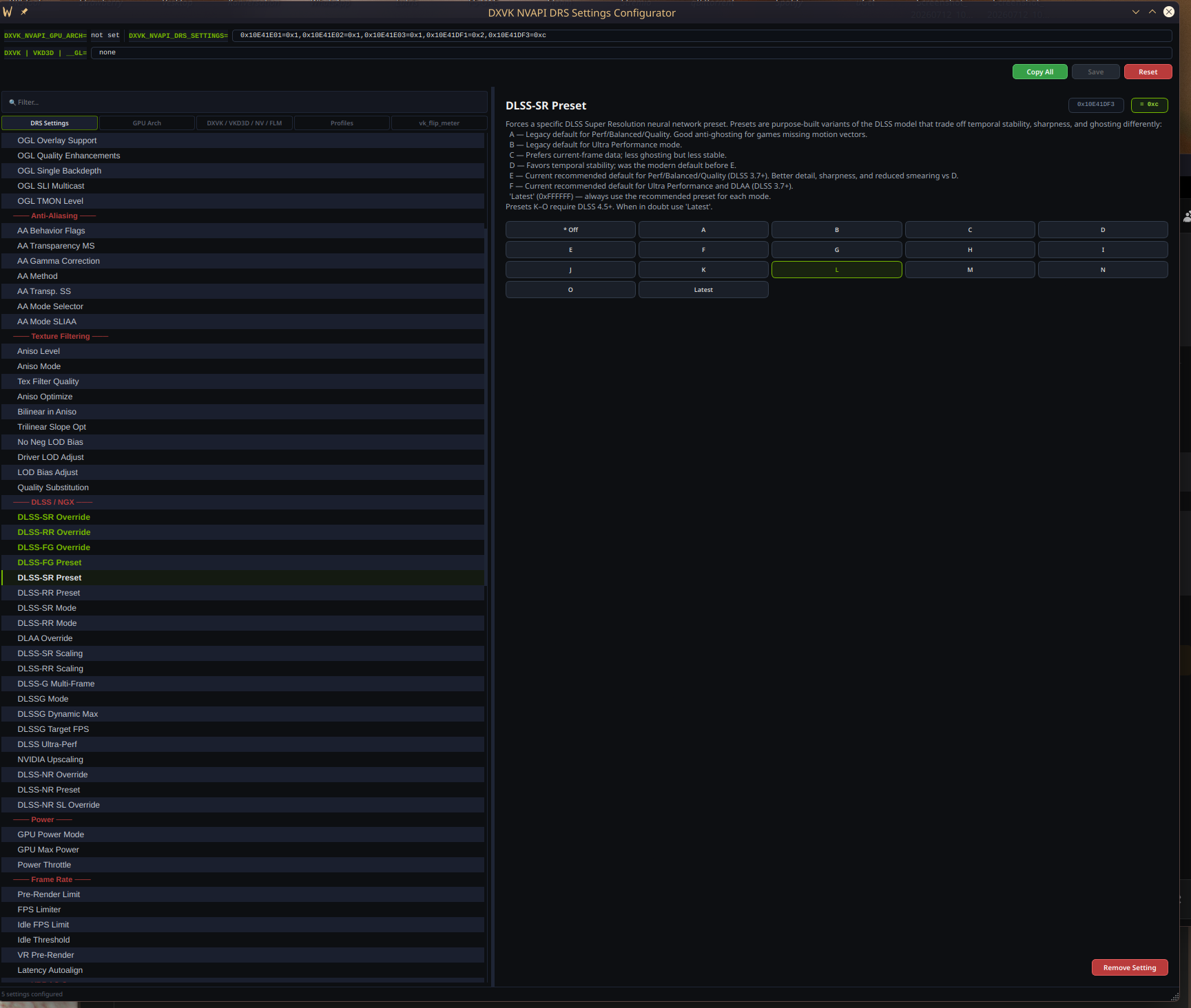Click the DXVK_NVAPI_DRS_SETTINGS value field
This screenshot has width=1191, height=1008.
click(702, 35)
